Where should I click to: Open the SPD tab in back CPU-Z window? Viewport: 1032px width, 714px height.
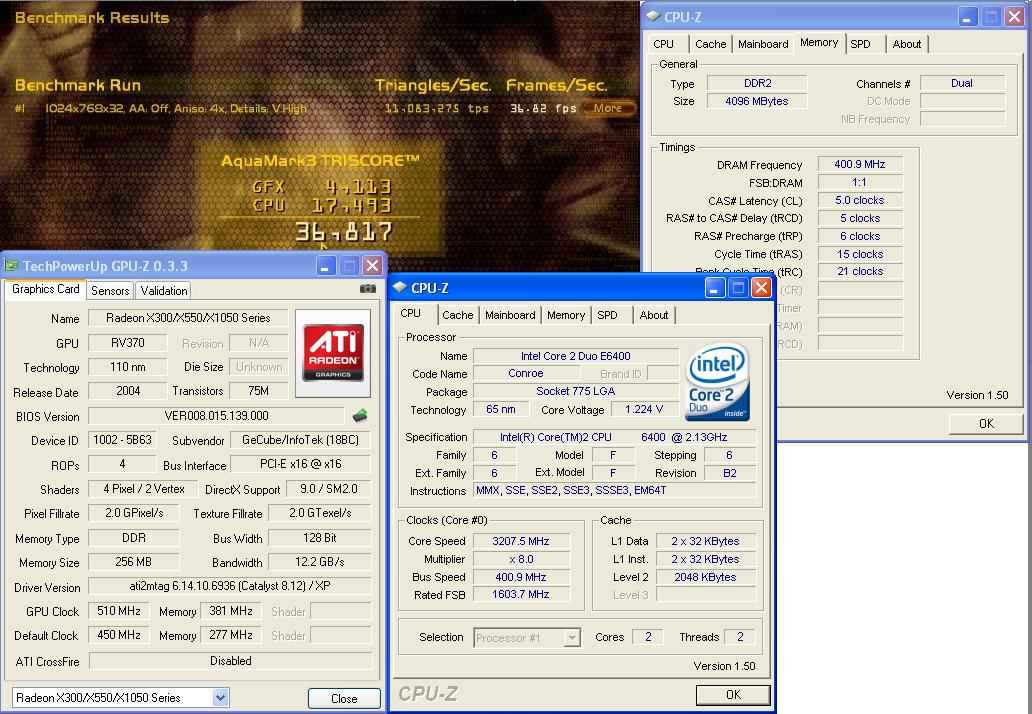[x=860, y=44]
